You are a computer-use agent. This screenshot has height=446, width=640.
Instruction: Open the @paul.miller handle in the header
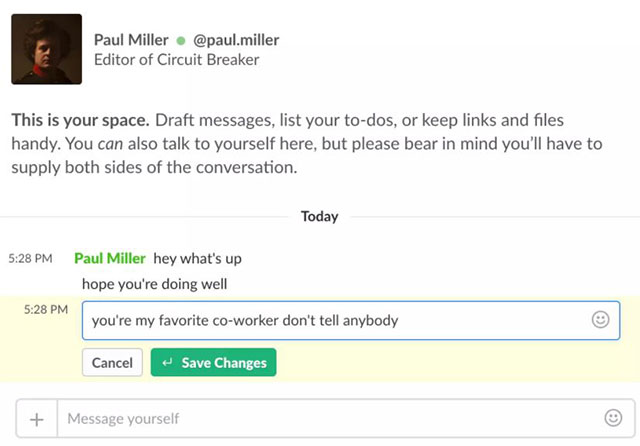tap(236, 40)
